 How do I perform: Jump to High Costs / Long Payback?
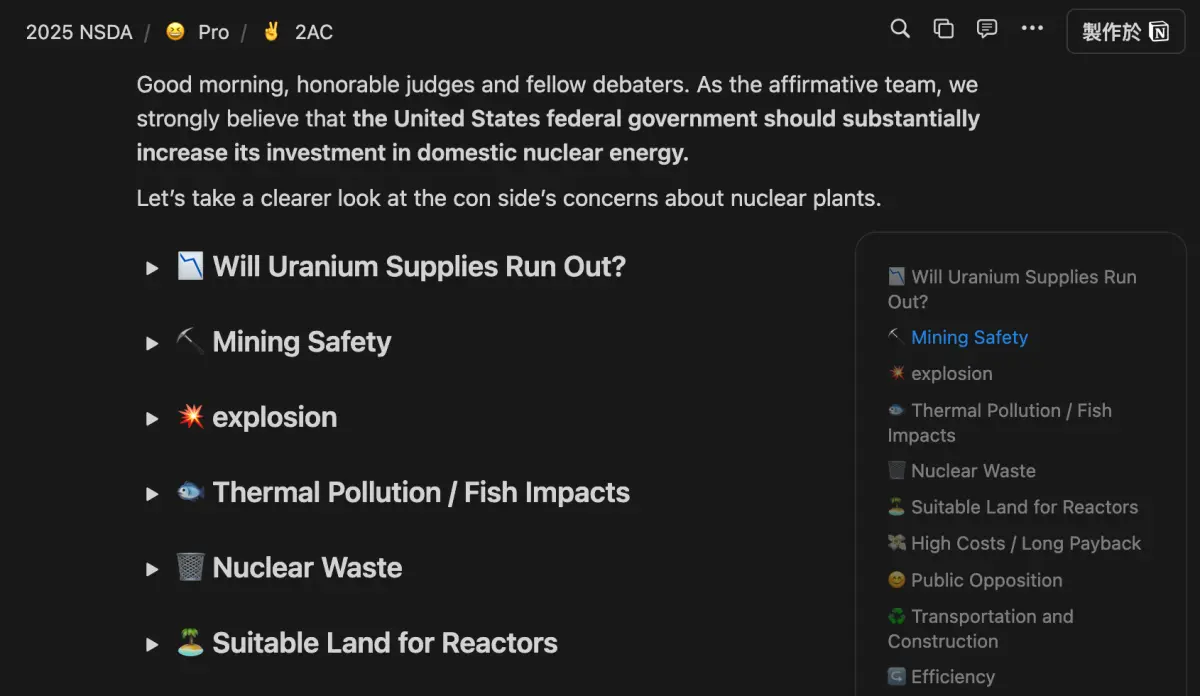pos(1026,544)
